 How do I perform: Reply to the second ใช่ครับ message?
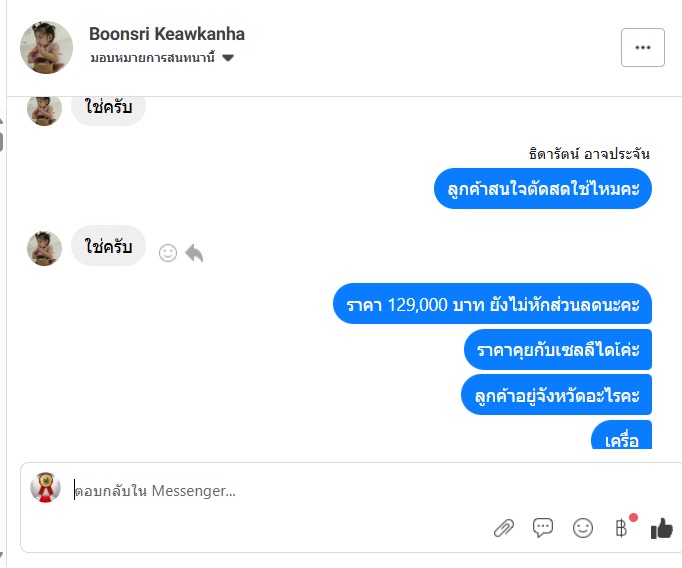click(194, 253)
